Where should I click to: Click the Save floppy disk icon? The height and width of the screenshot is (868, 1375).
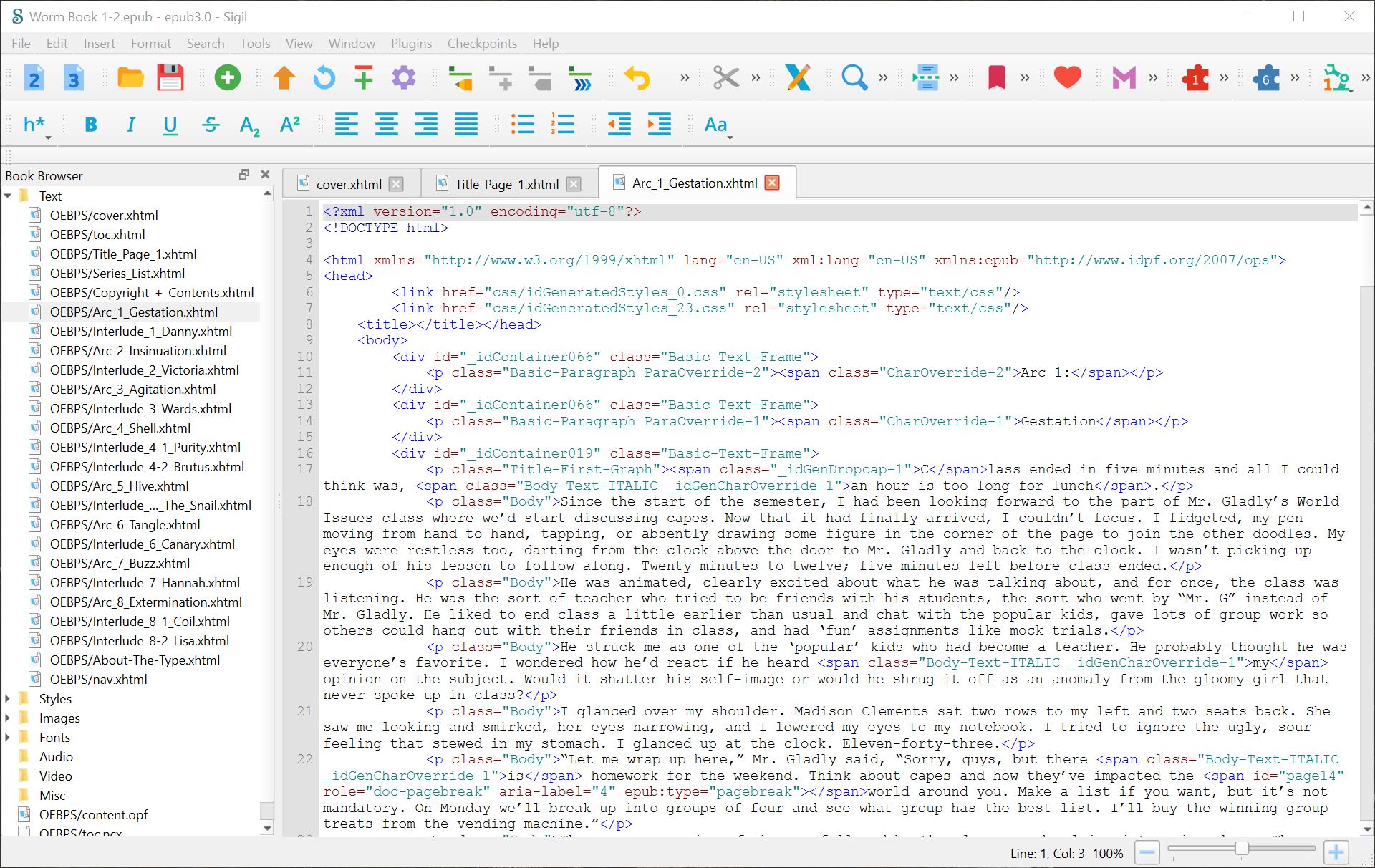(x=170, y=77)
